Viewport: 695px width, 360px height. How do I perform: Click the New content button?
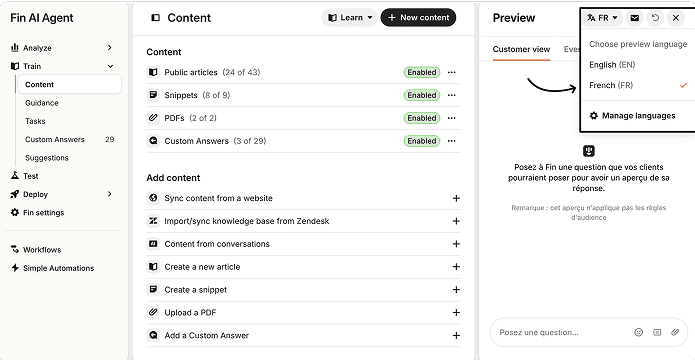click(x=418, y=18)
